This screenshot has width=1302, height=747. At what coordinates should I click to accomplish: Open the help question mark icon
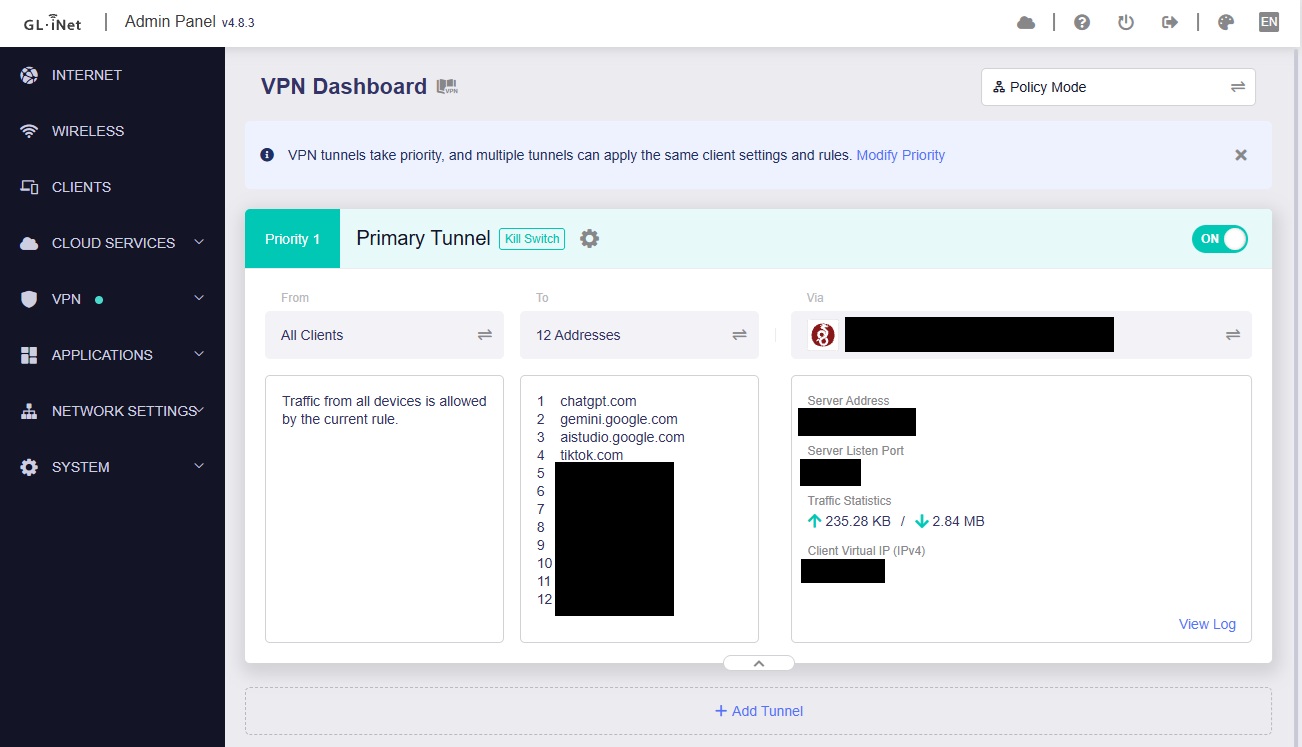click(1082, 23)
